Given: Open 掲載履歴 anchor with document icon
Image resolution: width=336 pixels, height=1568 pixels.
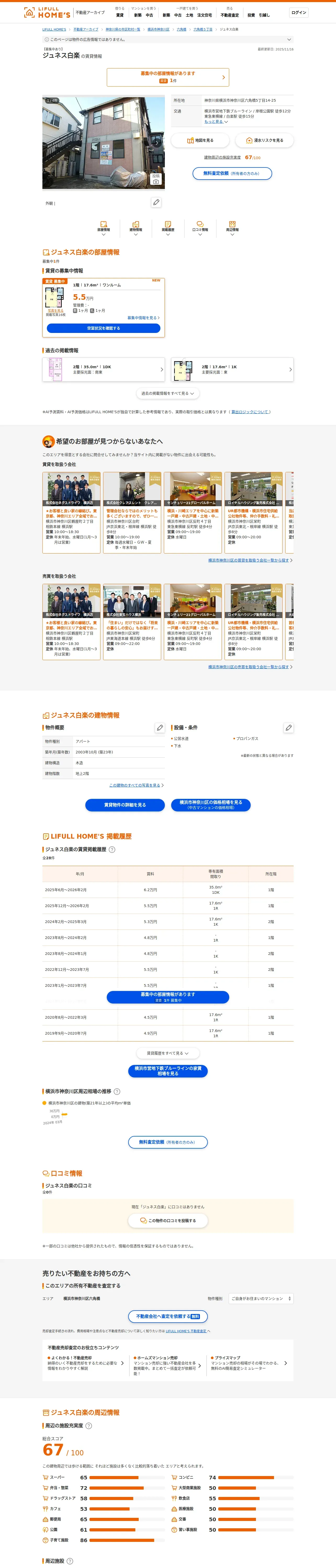Looking at the screenshot, I should (x=168, y=228).
